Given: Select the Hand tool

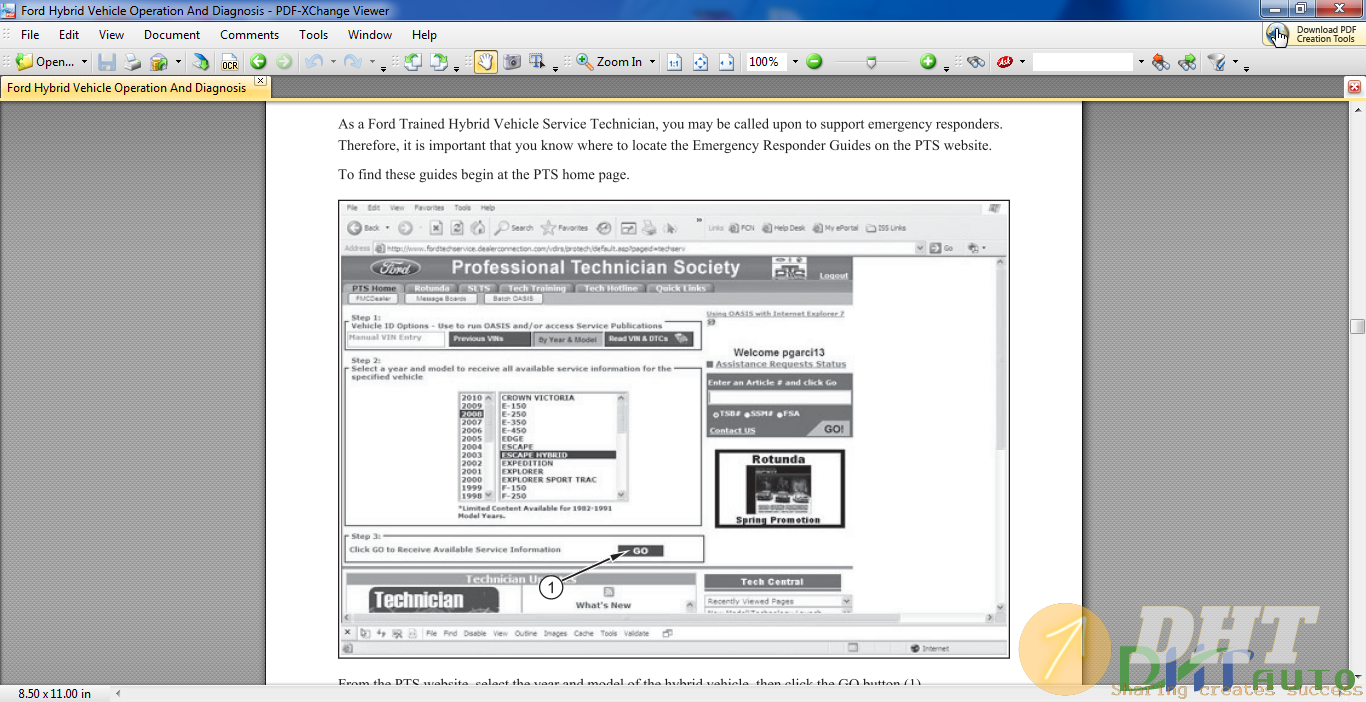Looking at the screenshot, I should 485,62.
